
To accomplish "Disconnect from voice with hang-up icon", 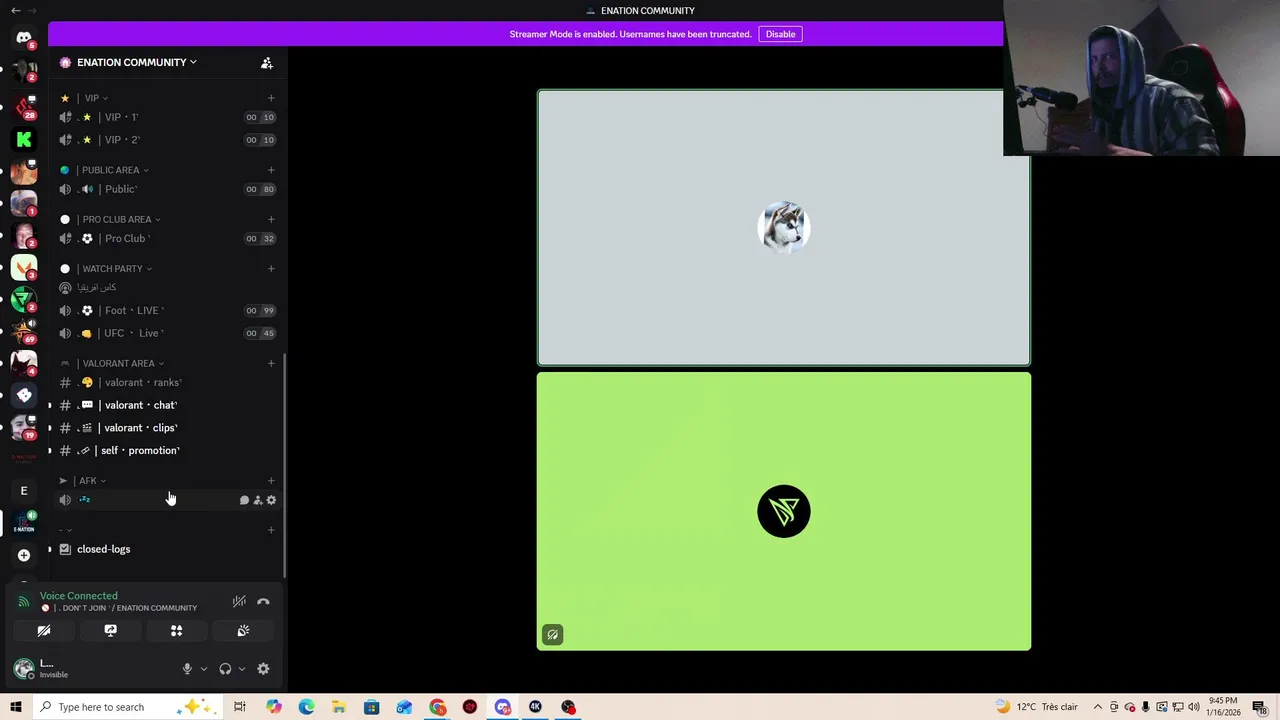I will pos(263,602).
